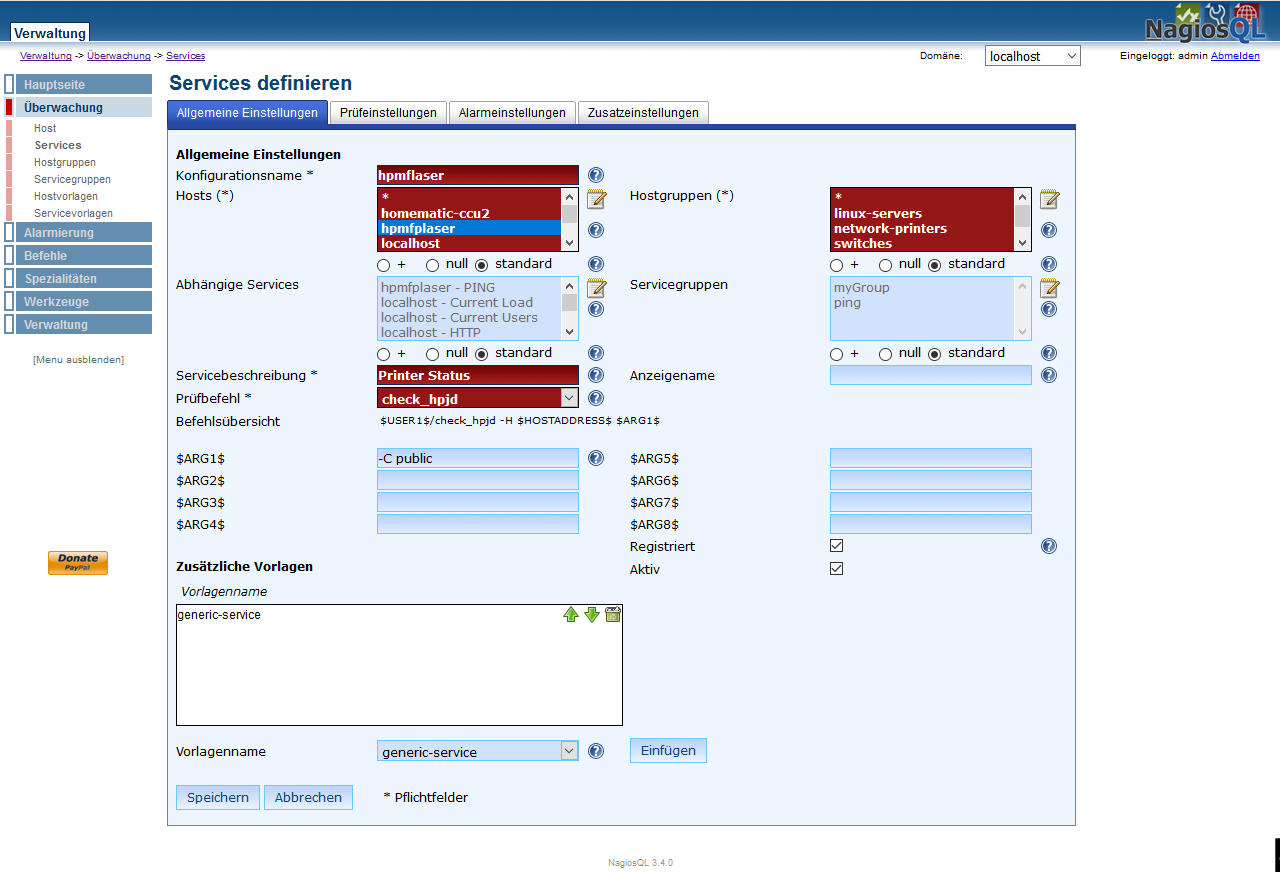Viewport: 1280px width, 872px height.
Task: Open Vorlagenname generic-service dropdown
Action: [x=478, y=751]
